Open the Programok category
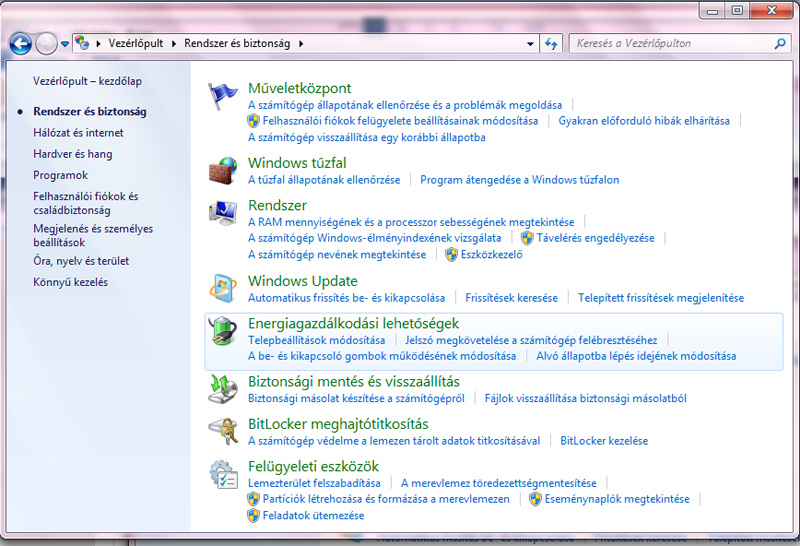 [x=60, y=175]
